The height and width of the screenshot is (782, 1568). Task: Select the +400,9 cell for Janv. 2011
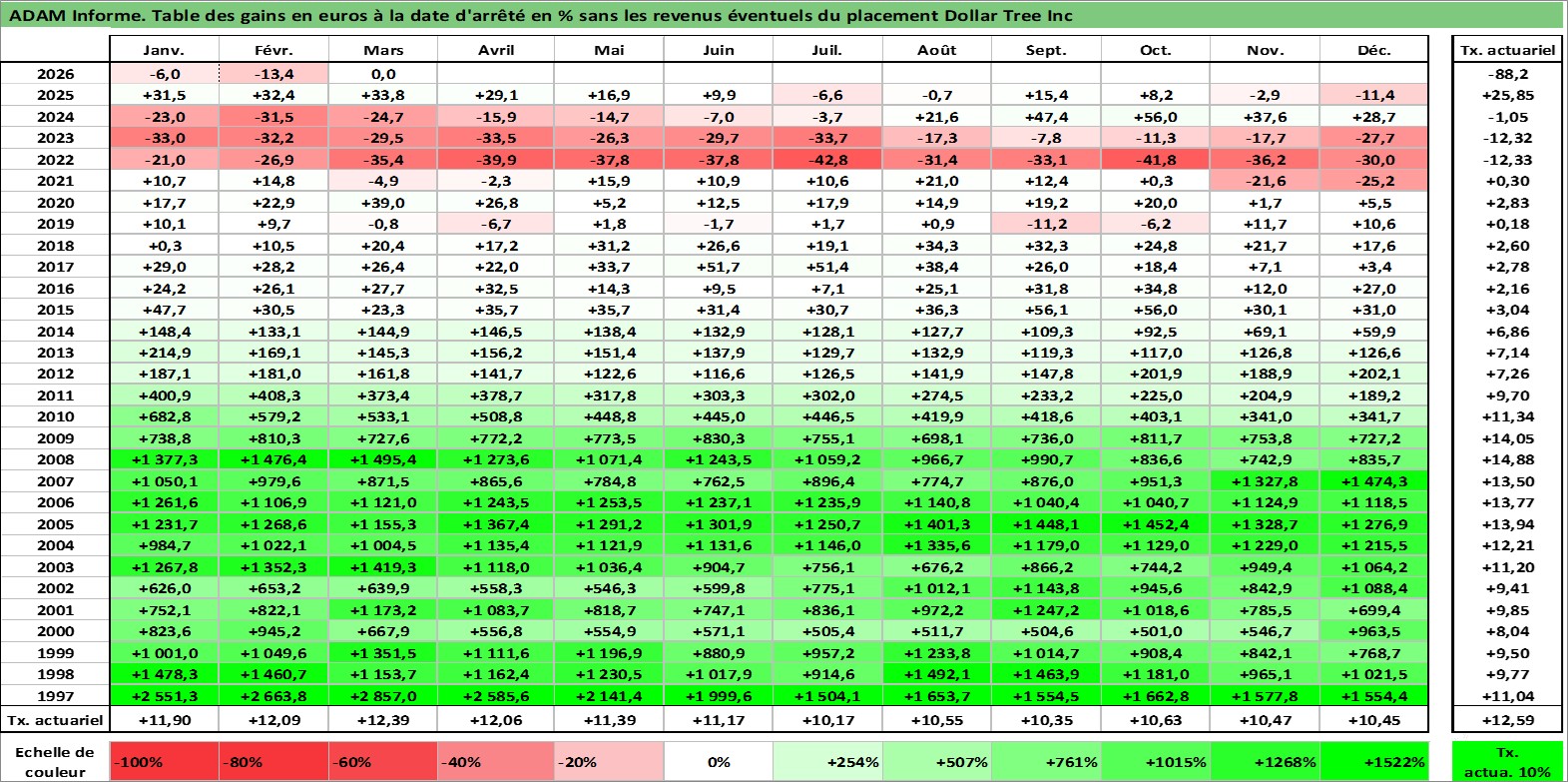[x=165, y=395]
